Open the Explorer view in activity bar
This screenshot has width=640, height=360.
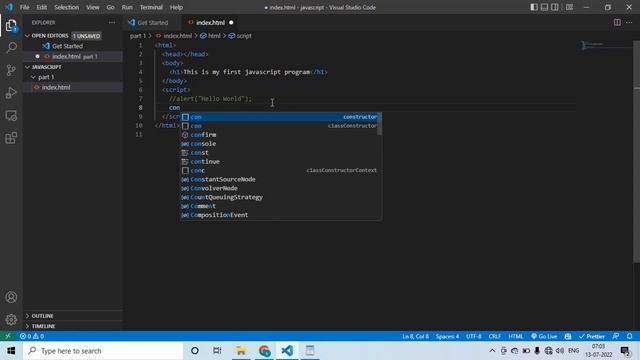(x=11, y=26)
